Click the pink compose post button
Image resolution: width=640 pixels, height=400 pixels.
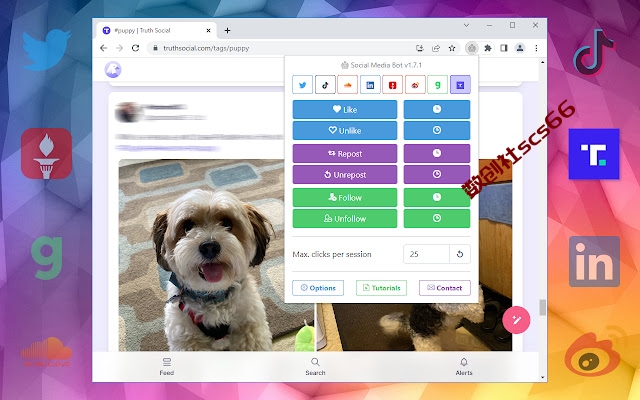(516, 320)
